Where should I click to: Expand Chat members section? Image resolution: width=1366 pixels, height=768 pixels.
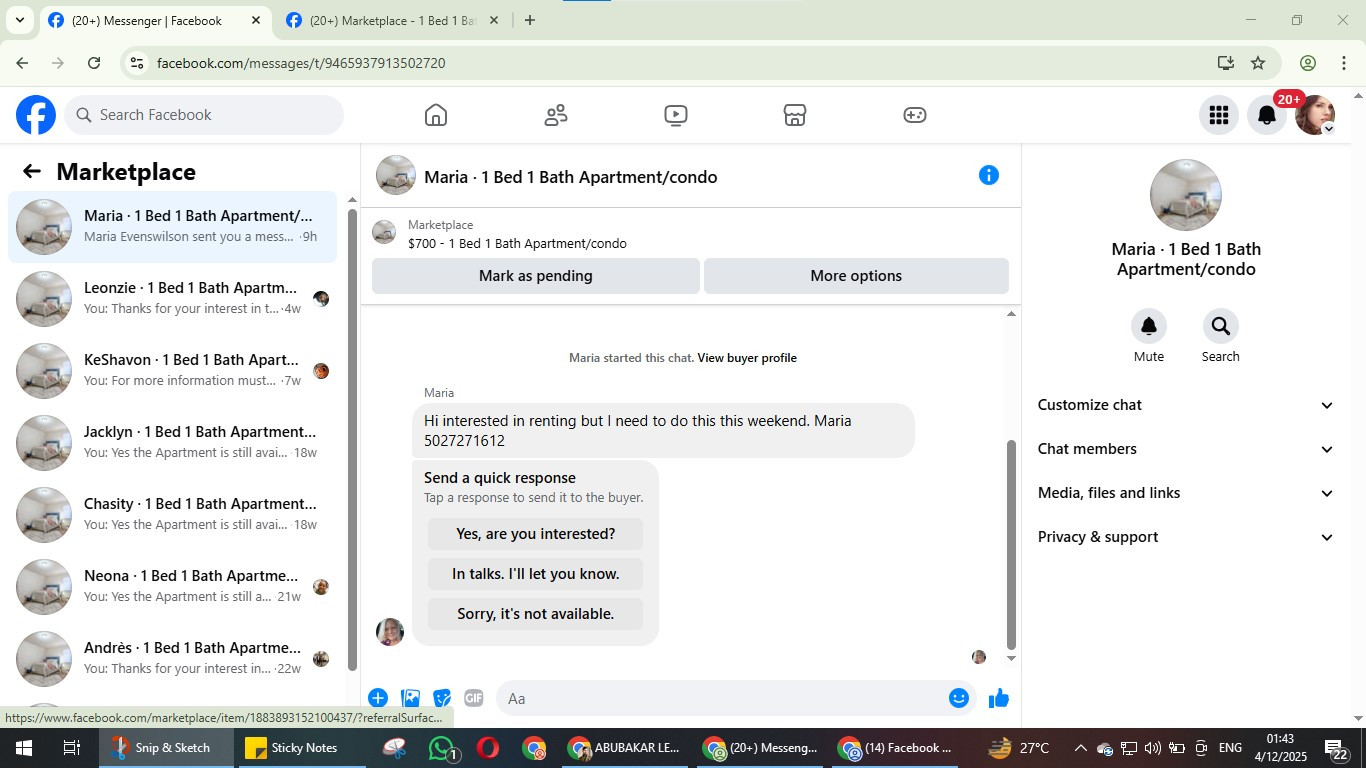point(1186,449)
